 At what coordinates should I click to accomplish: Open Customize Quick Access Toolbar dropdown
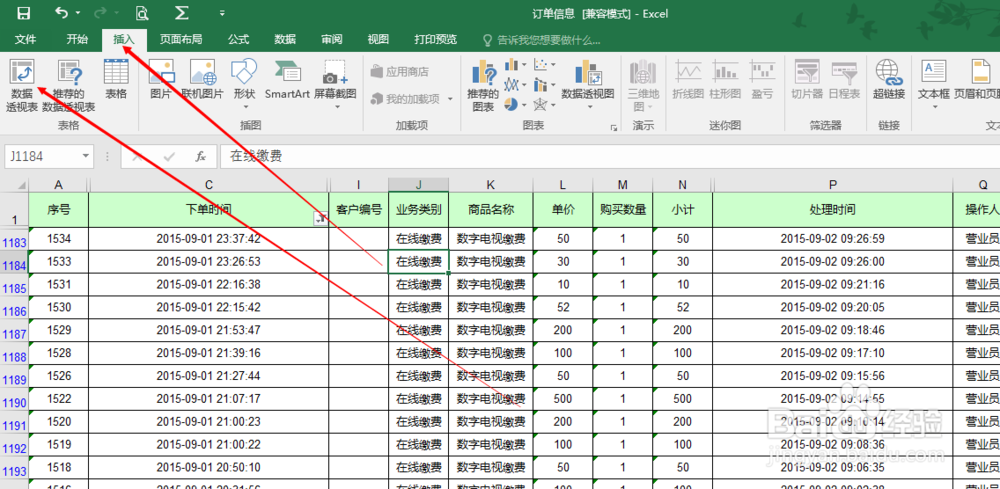(222, 13)
